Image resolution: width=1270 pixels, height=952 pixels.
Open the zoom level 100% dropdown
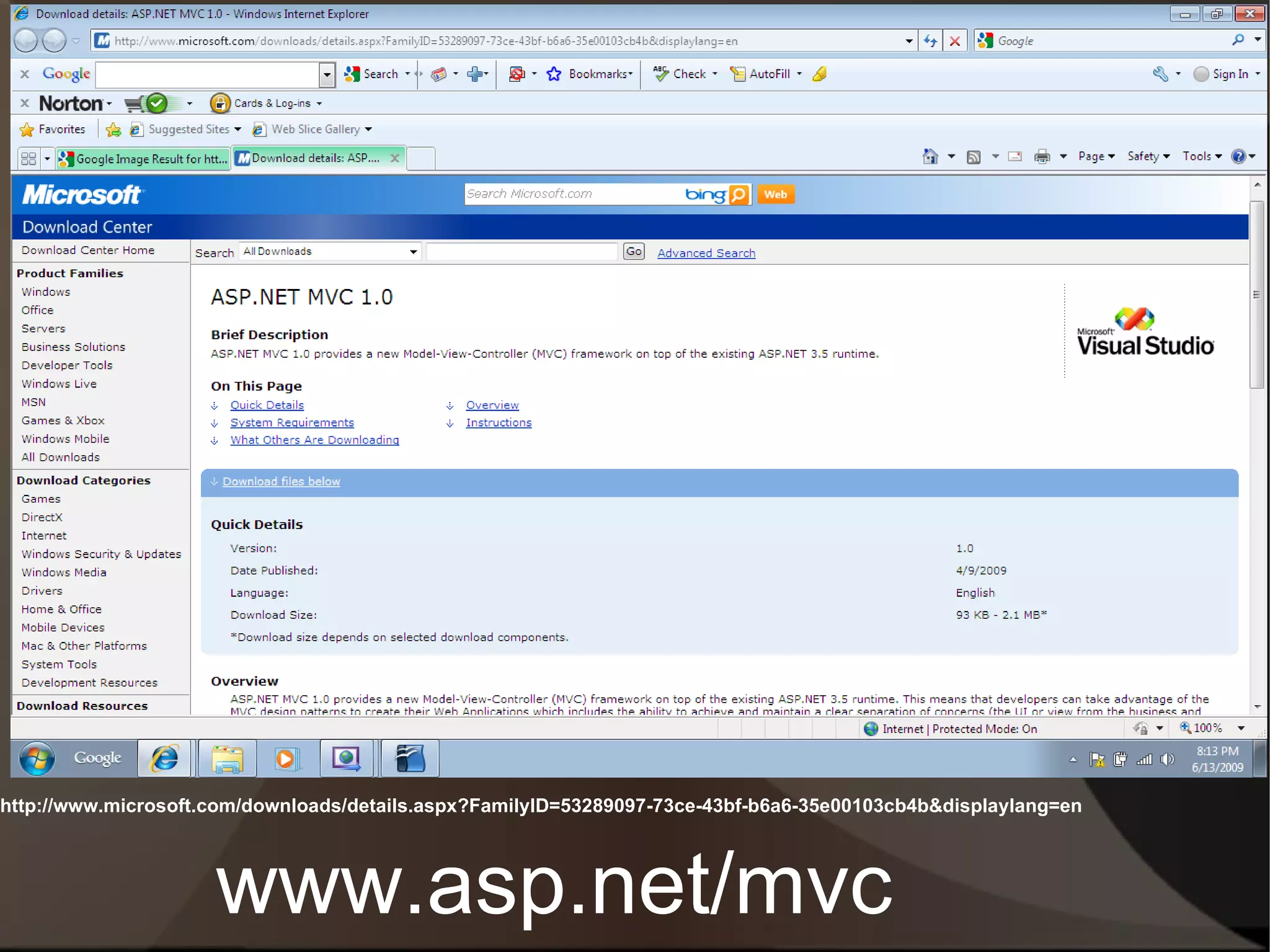click(x=1241, y=728)
